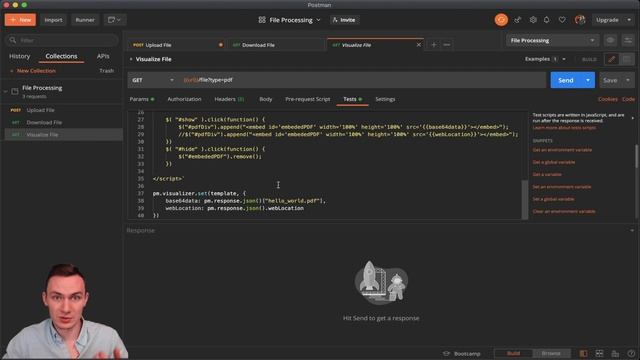This screenshot has height=360, width=640.
Task: Add a new request tab with plus
Action: click(434, 44)
